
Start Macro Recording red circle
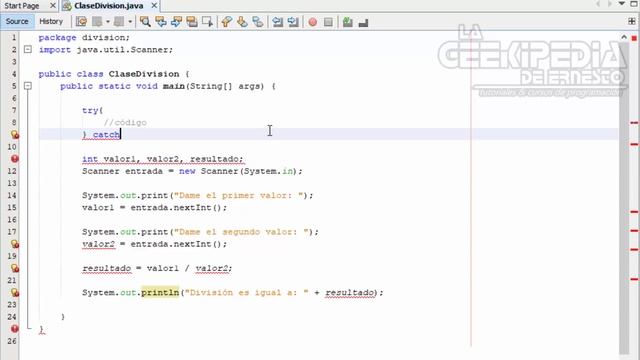tap(313, 22)
